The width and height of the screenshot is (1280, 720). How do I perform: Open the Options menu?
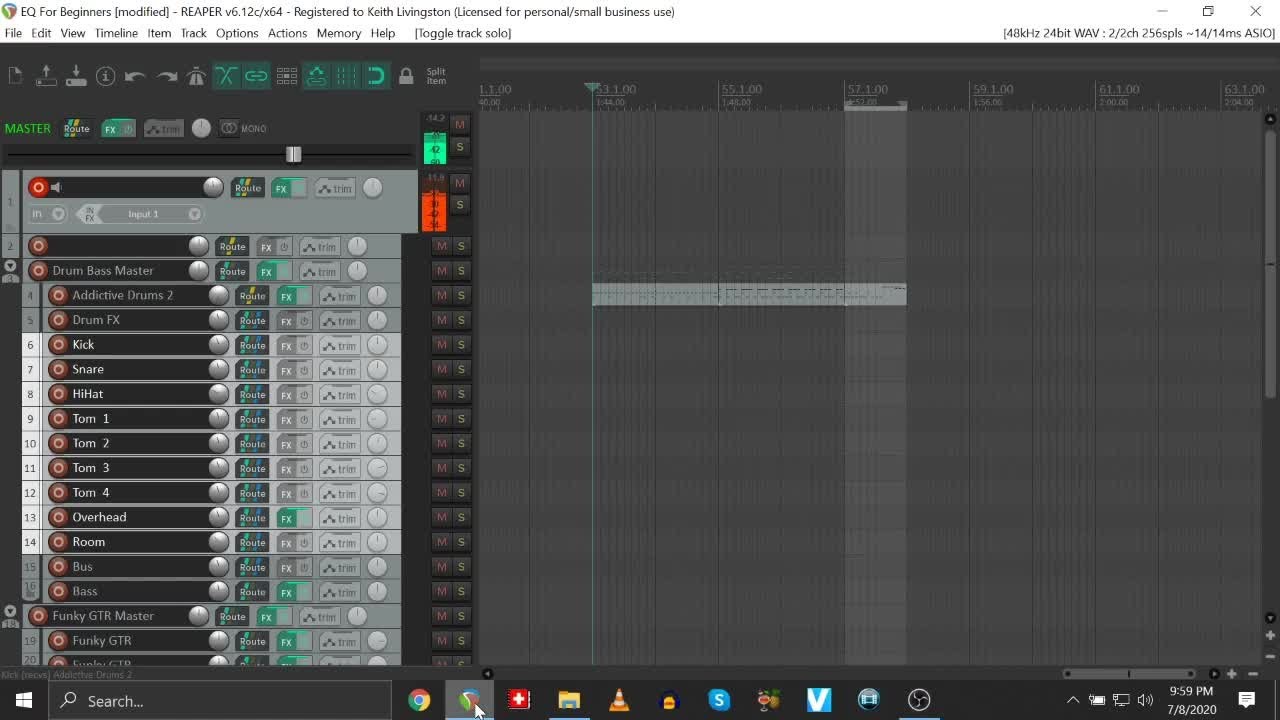coord(237,33)
